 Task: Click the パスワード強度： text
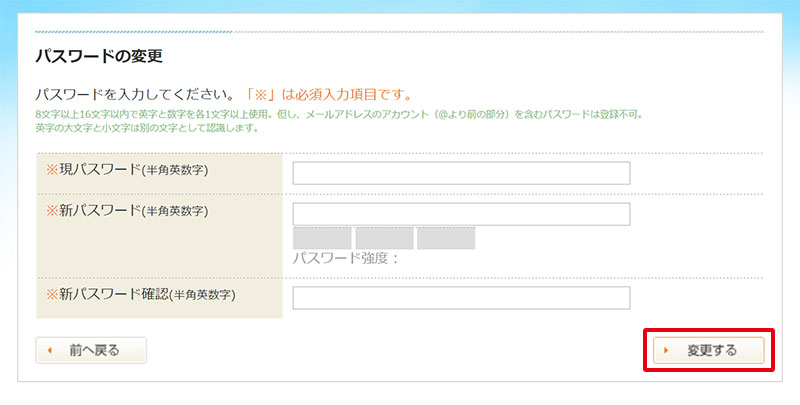(345, 258)
